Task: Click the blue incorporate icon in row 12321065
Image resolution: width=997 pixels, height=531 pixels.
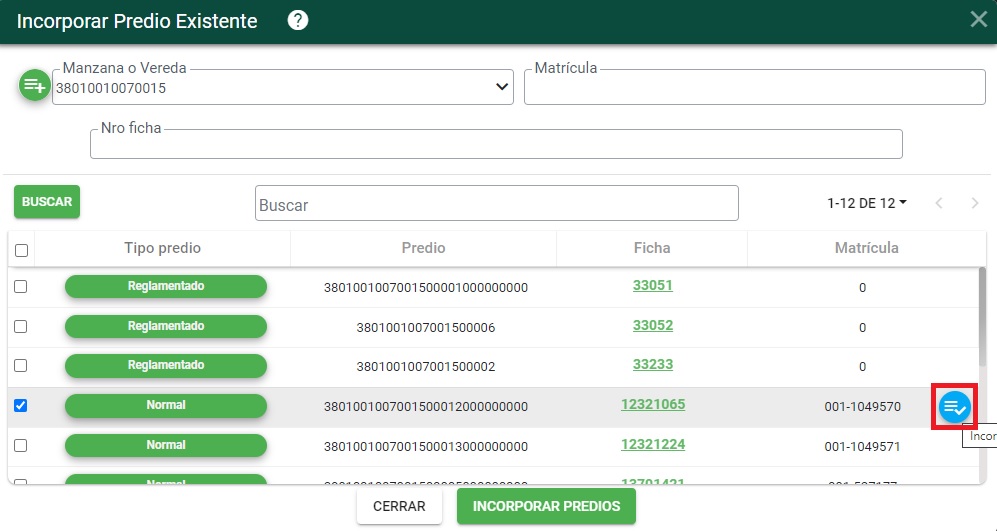Action: tap(954, 407)
